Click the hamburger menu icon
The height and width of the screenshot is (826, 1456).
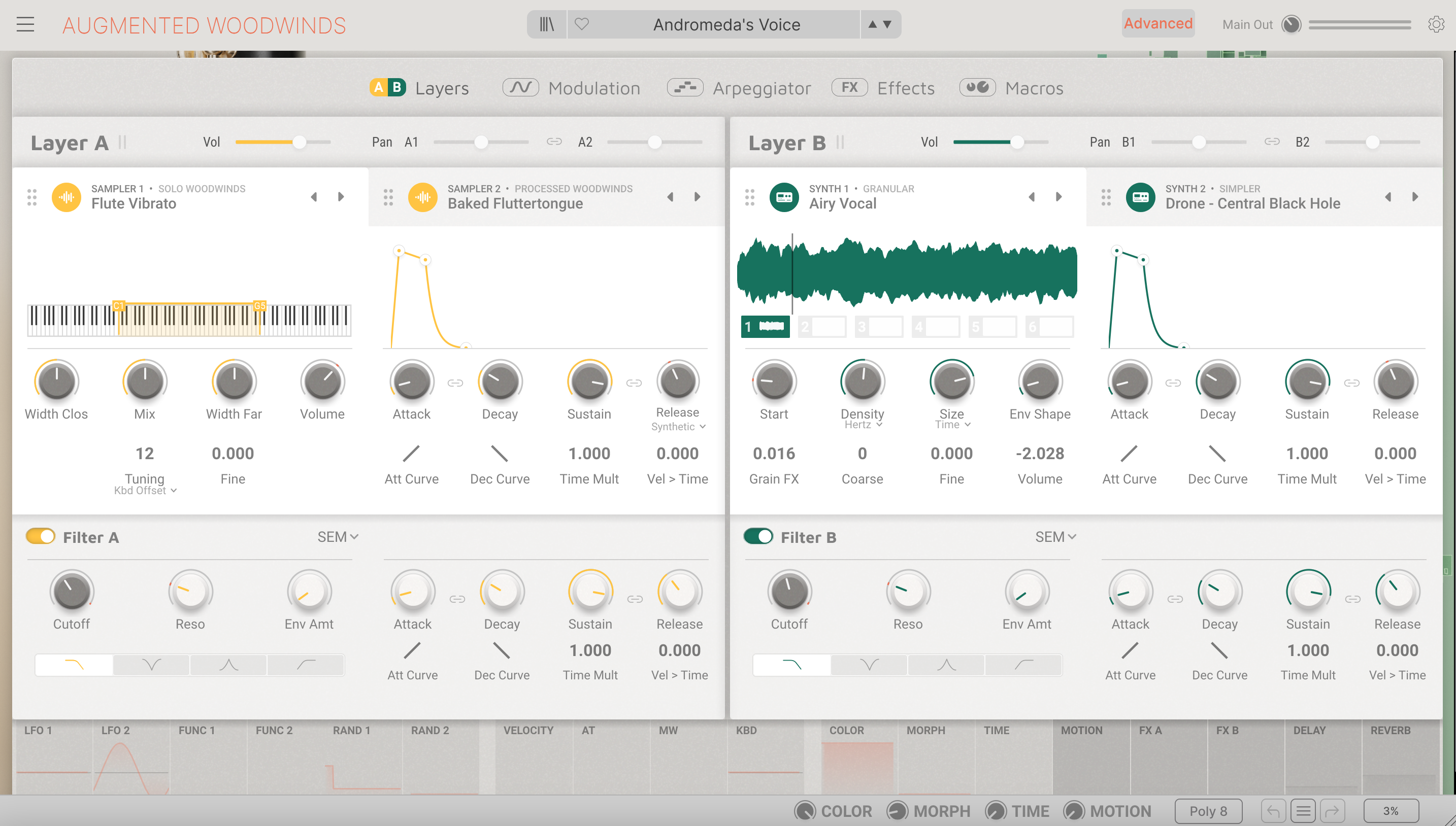tap(25, 24)
